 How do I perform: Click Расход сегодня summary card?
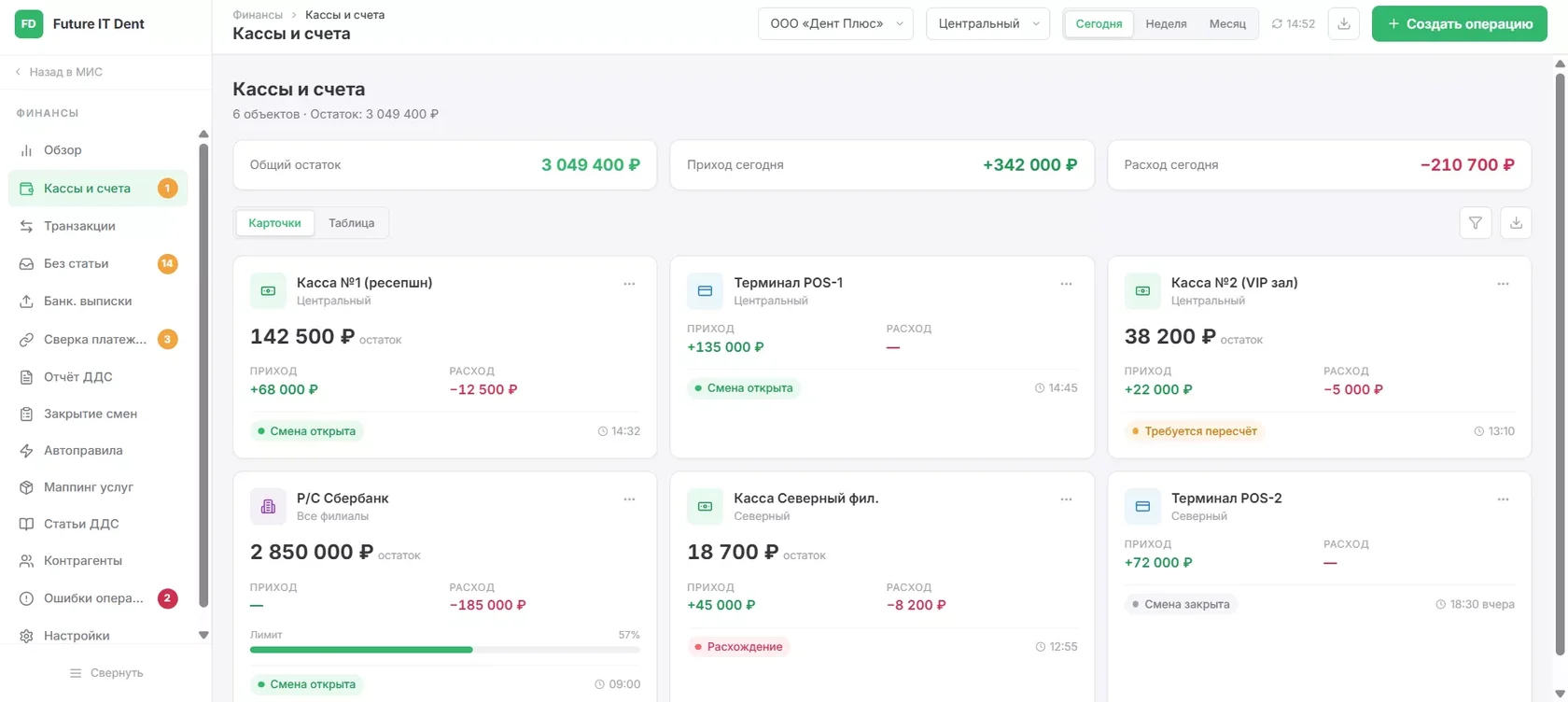pyautogui.click(x=1319, y=165)
